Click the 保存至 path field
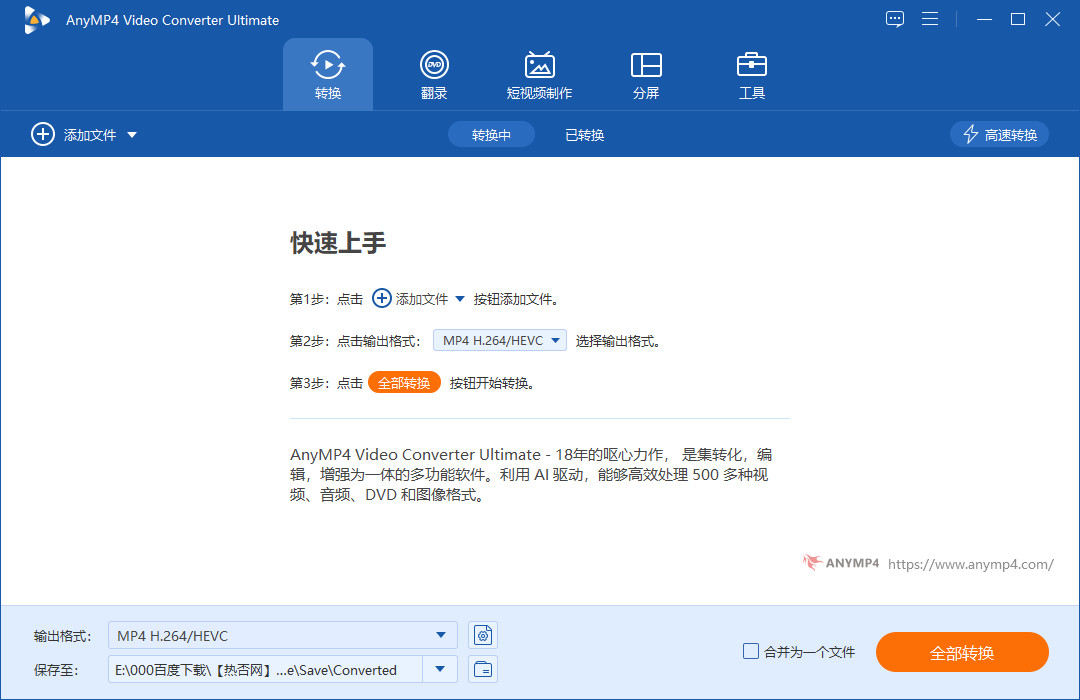Image resolution: width=1080 pixels, height=700 pixels. 264,670
